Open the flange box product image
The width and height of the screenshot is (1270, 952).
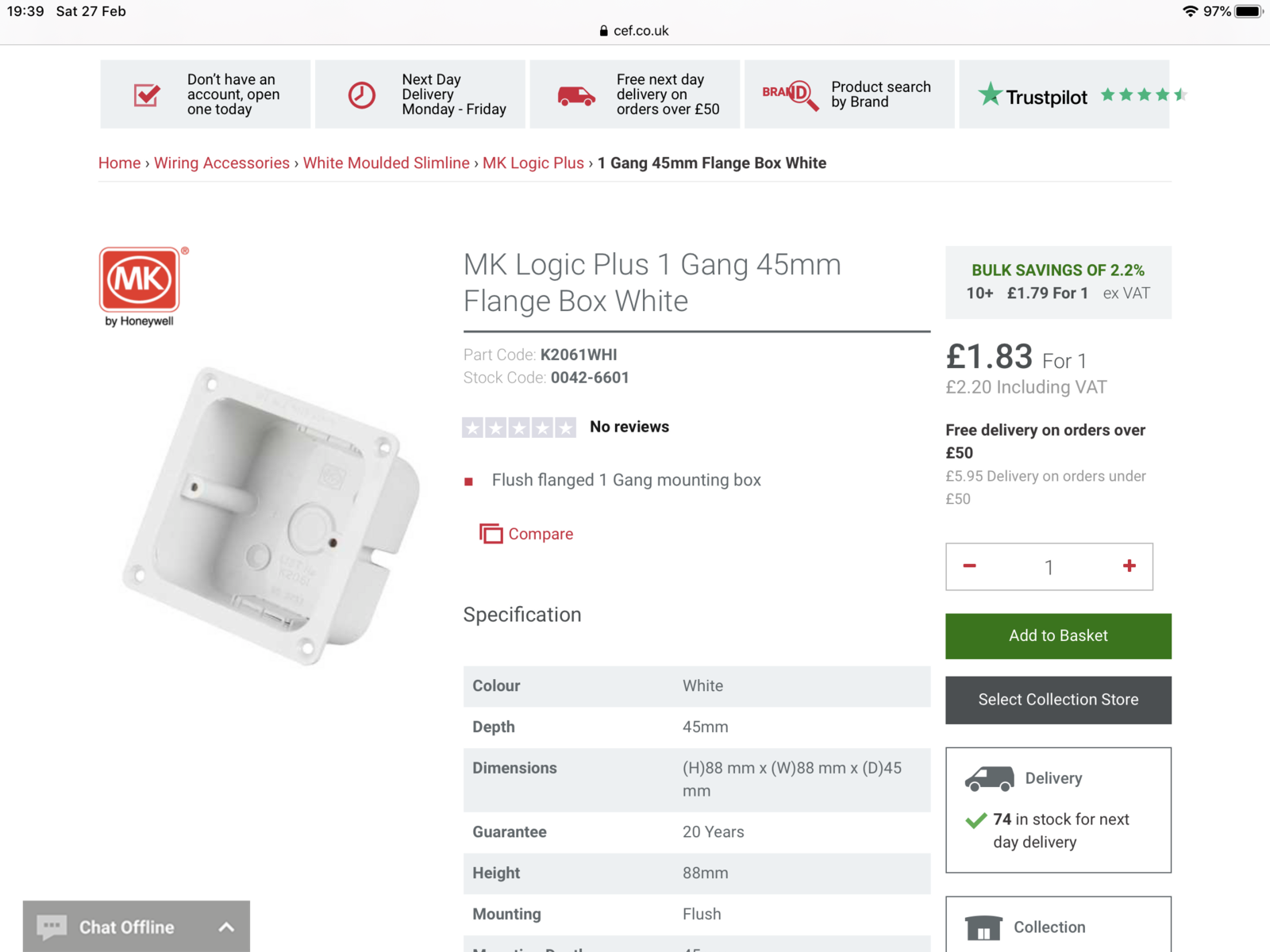270,516
